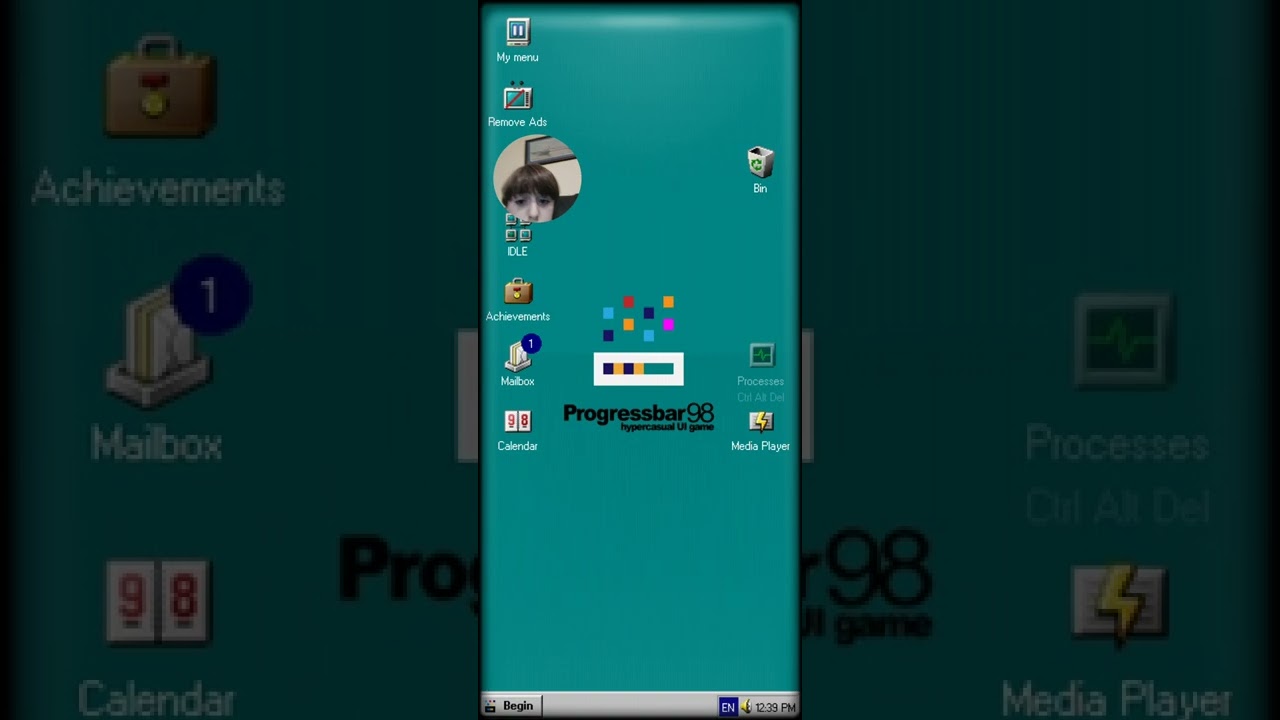Open the Processes monitor icon
This screenshot has width=1280, height=720.
(761, 355)
